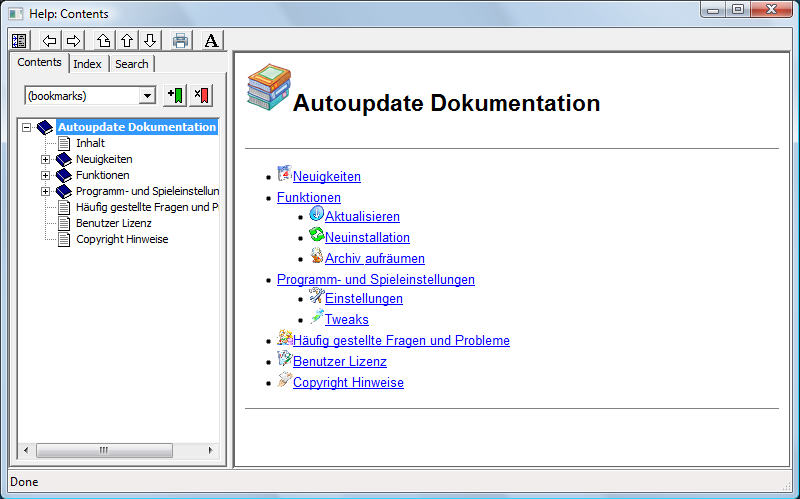Click the tree's horizontal scrollbar thumb
The width and height of the screenshot is (800, 499).
(103, 451)
